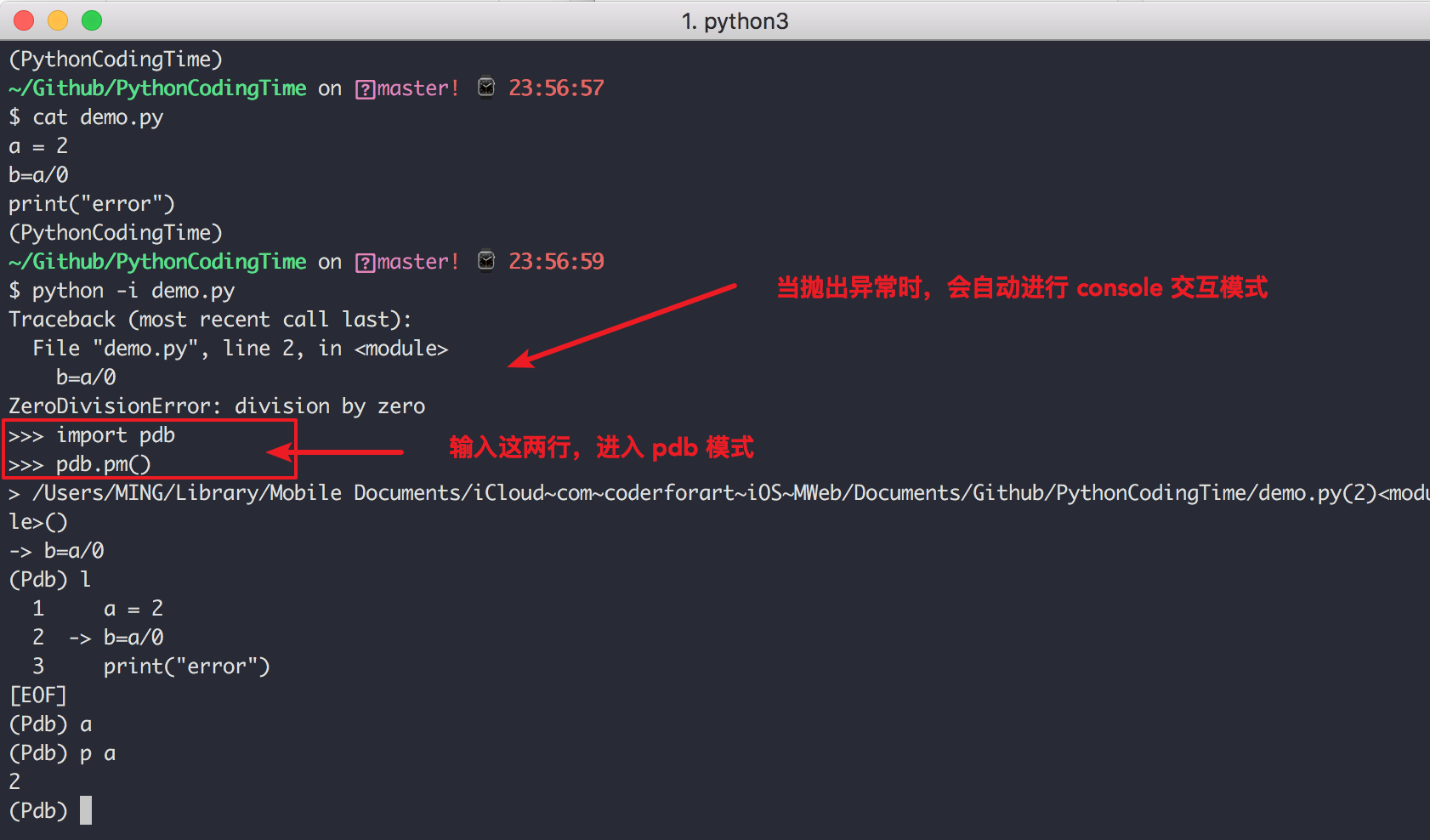Viewport: 1430px width, 840px height.
Task: Click the "1. python3" window title
Action: 735,21
